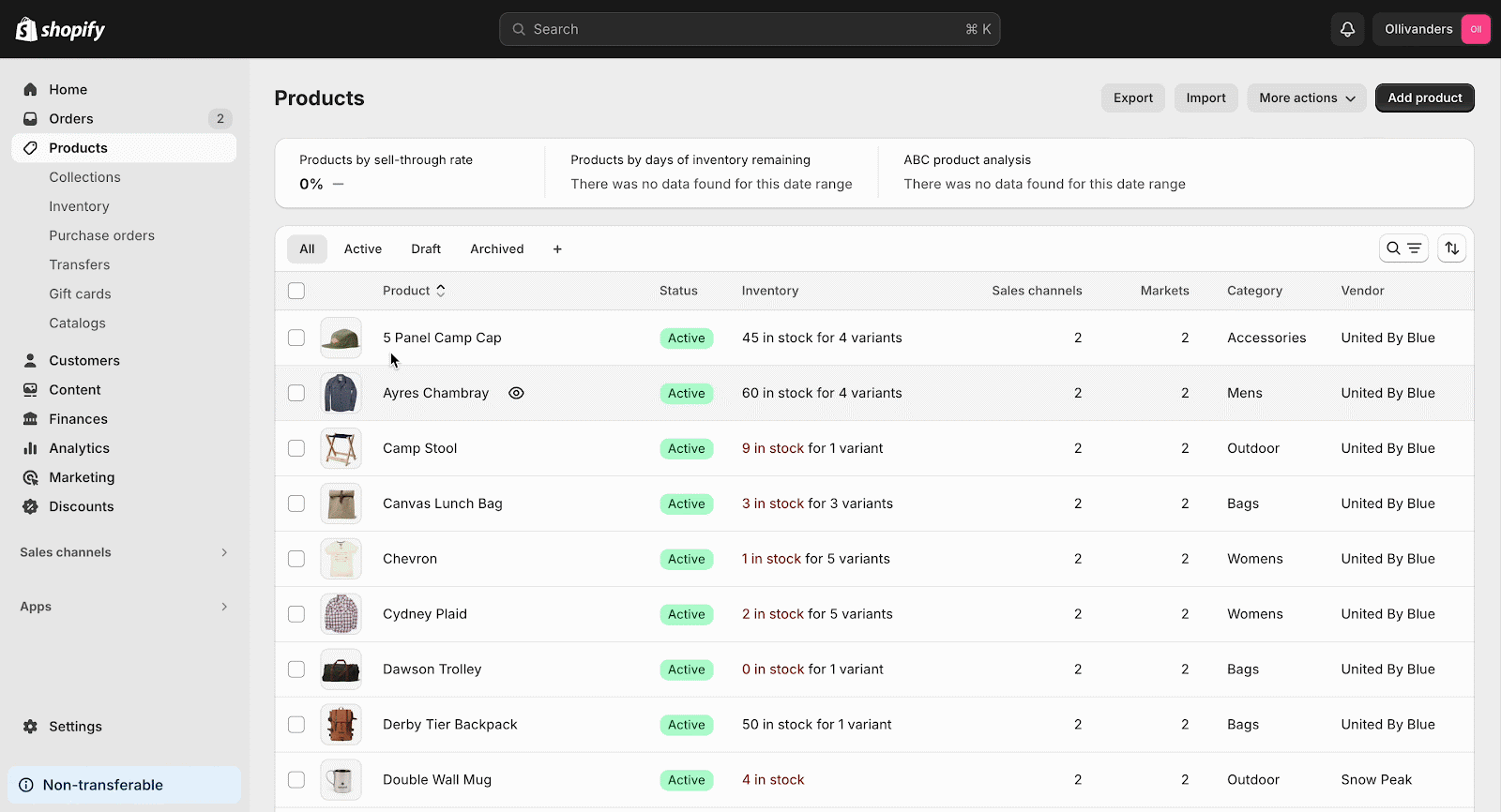Screen dimensions: 1501x812
Task: Switch to the Draft tab
Action: (x=426, y=248)
